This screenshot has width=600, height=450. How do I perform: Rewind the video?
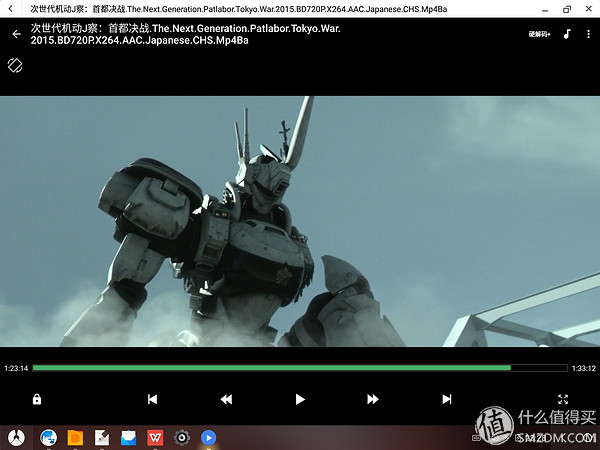pos(226,399)
